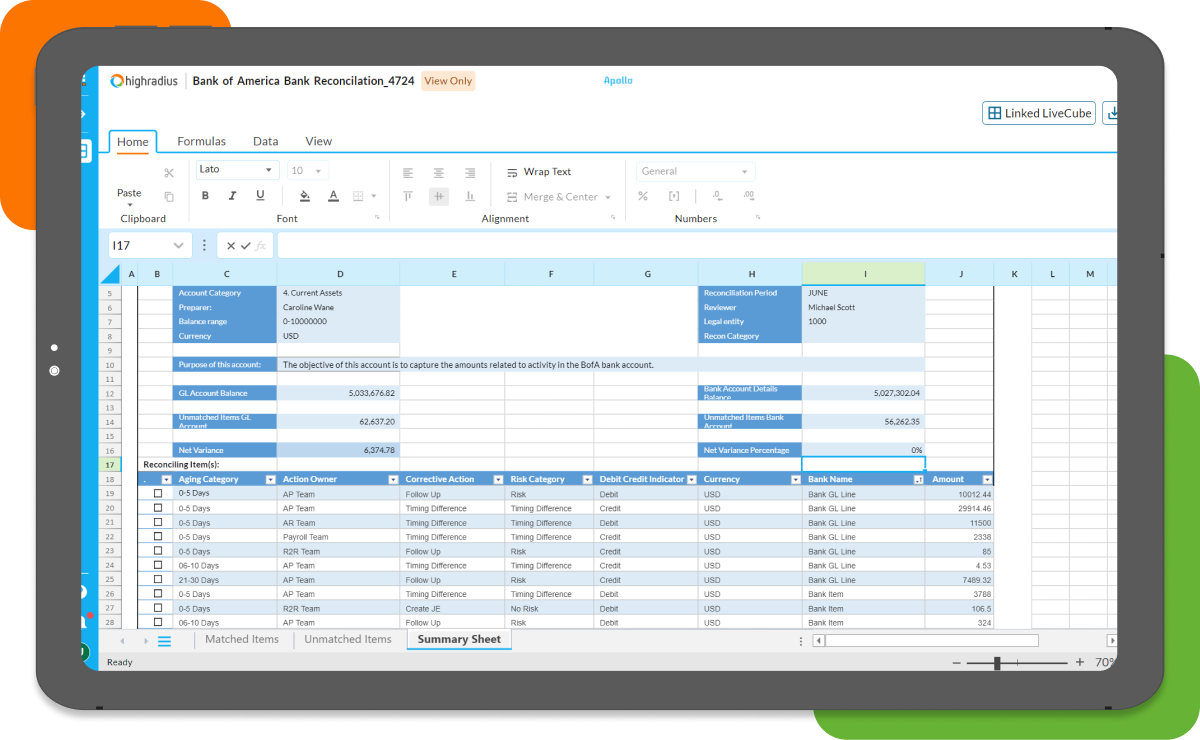Open Numbers group dialog launcher
1200x740 pixels.
pos(758,217)
